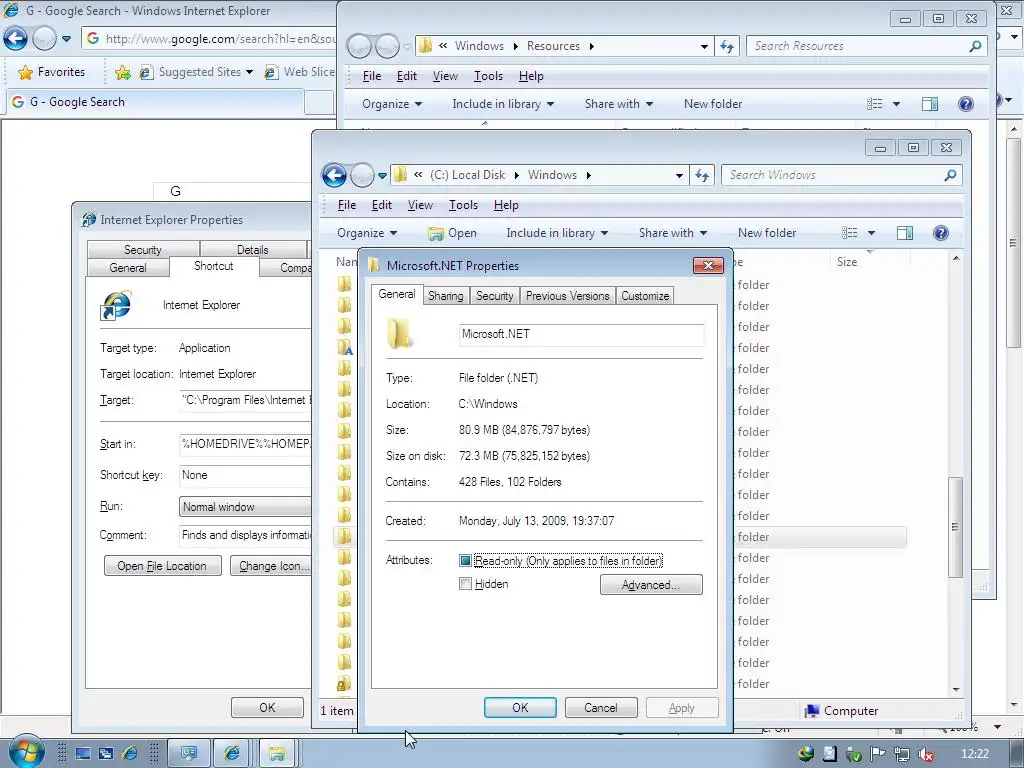Click Shortcut key field in IE Properties

pyautogui.click(x=246, y=475)
